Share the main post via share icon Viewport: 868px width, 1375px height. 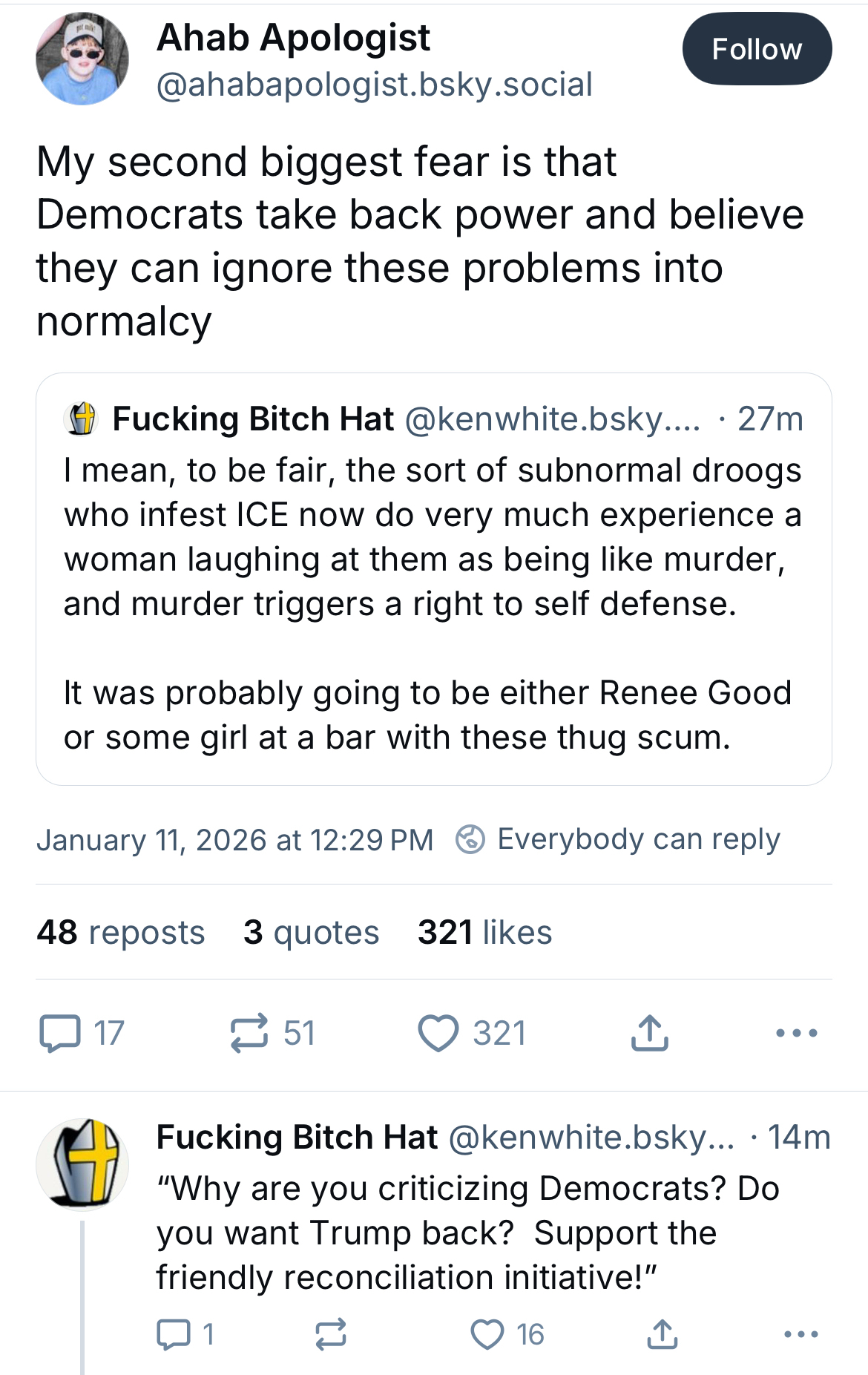point(649,1033)
